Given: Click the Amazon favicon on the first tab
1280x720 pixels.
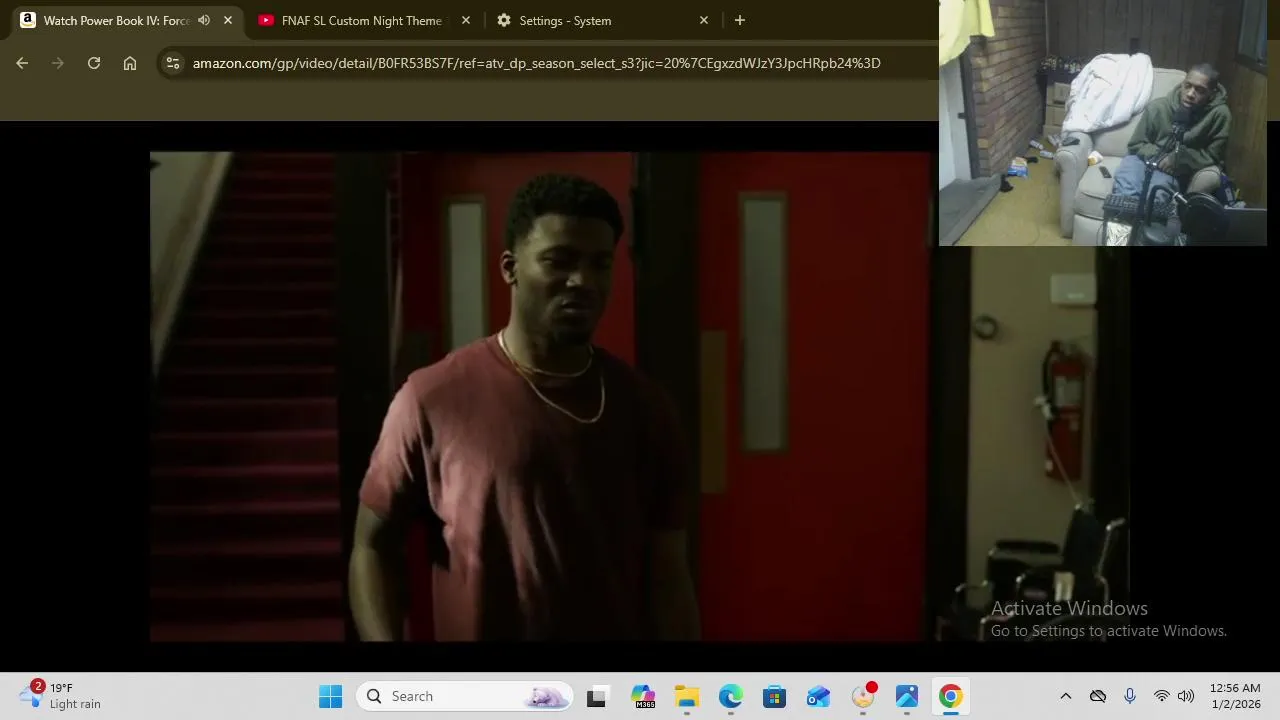Looking at the screenshot, I should pos(28,20).
